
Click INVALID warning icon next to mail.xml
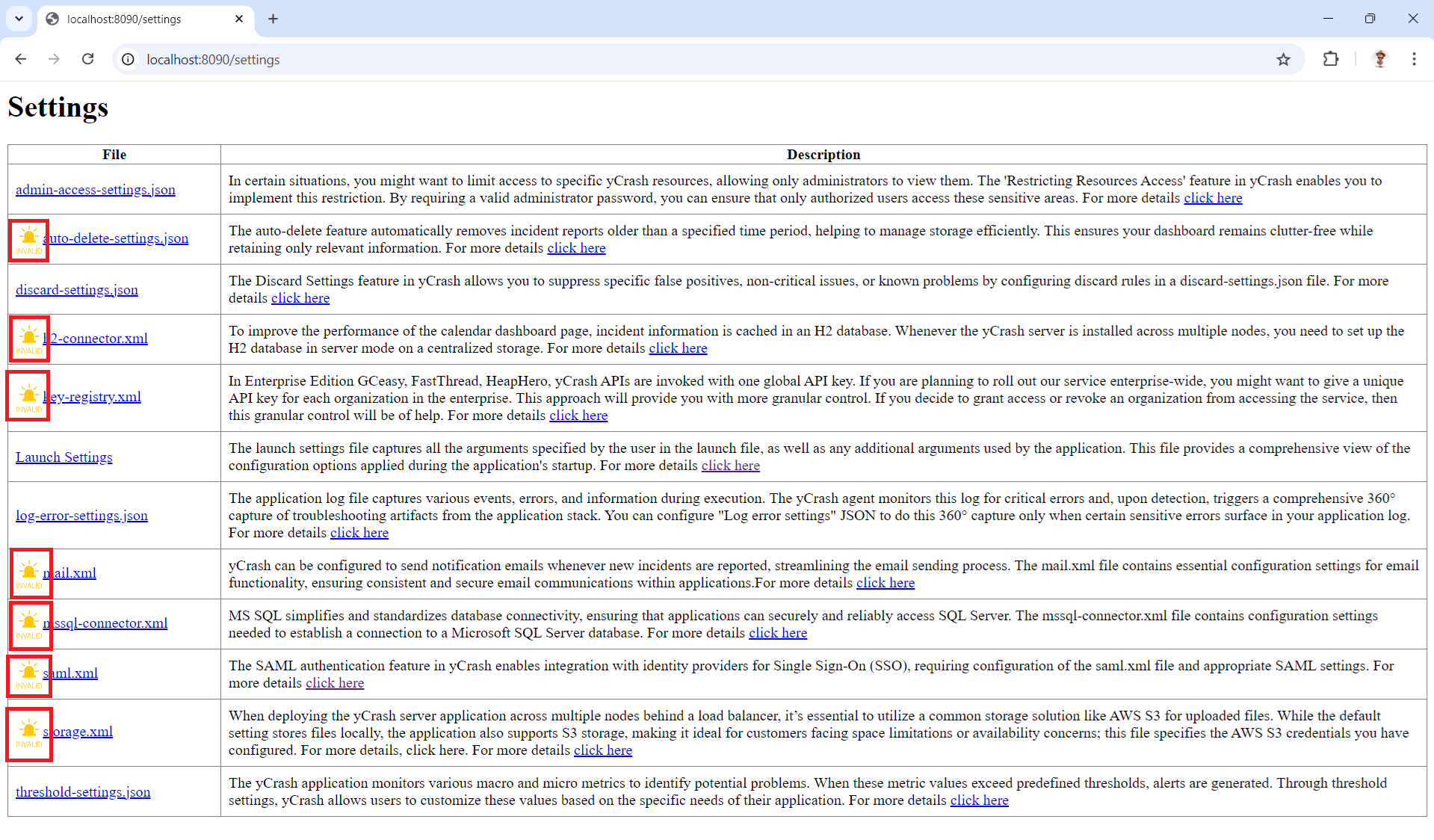coord(29,575)
